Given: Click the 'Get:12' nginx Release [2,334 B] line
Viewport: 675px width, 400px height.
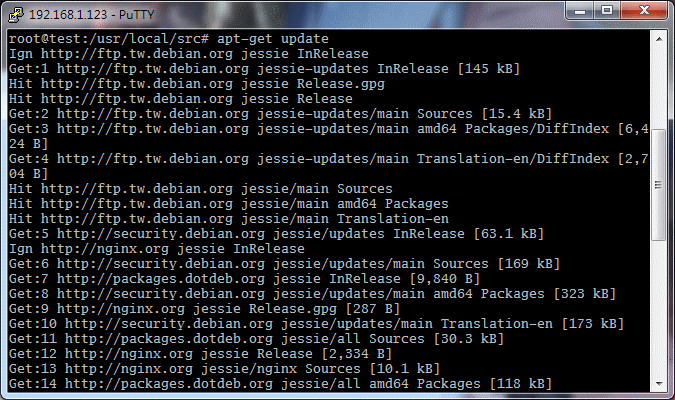Looking at the screenshot, I should point(201,354).
